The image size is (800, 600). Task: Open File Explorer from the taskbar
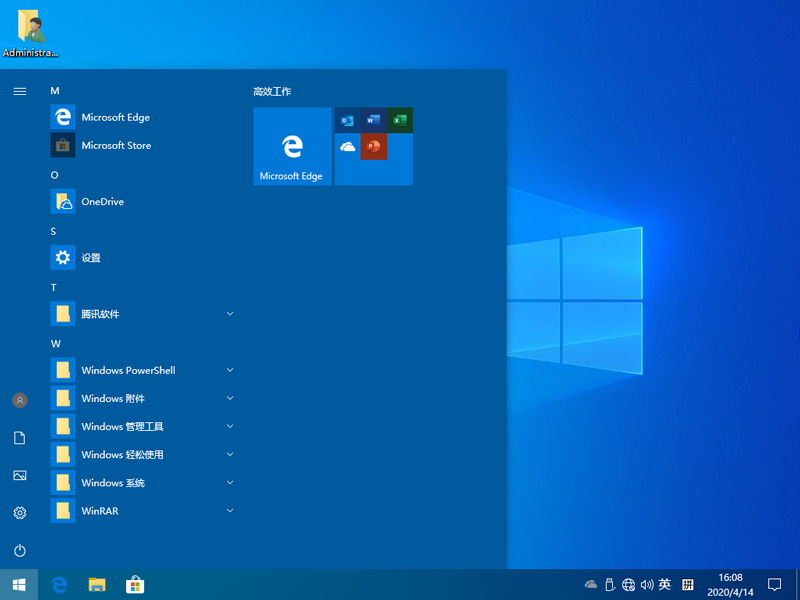point(96,584)
